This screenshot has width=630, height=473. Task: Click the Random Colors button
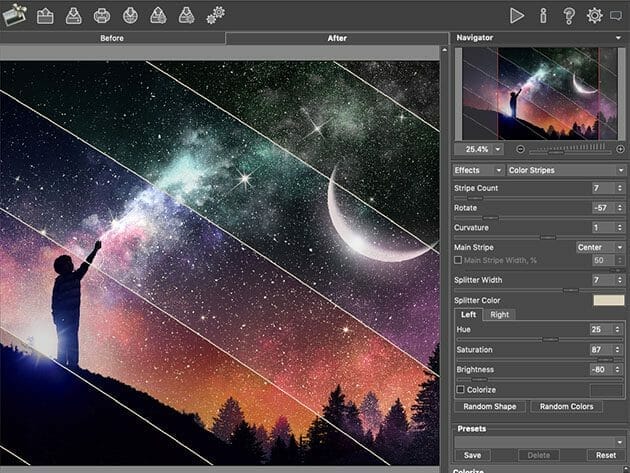(567, 407)
